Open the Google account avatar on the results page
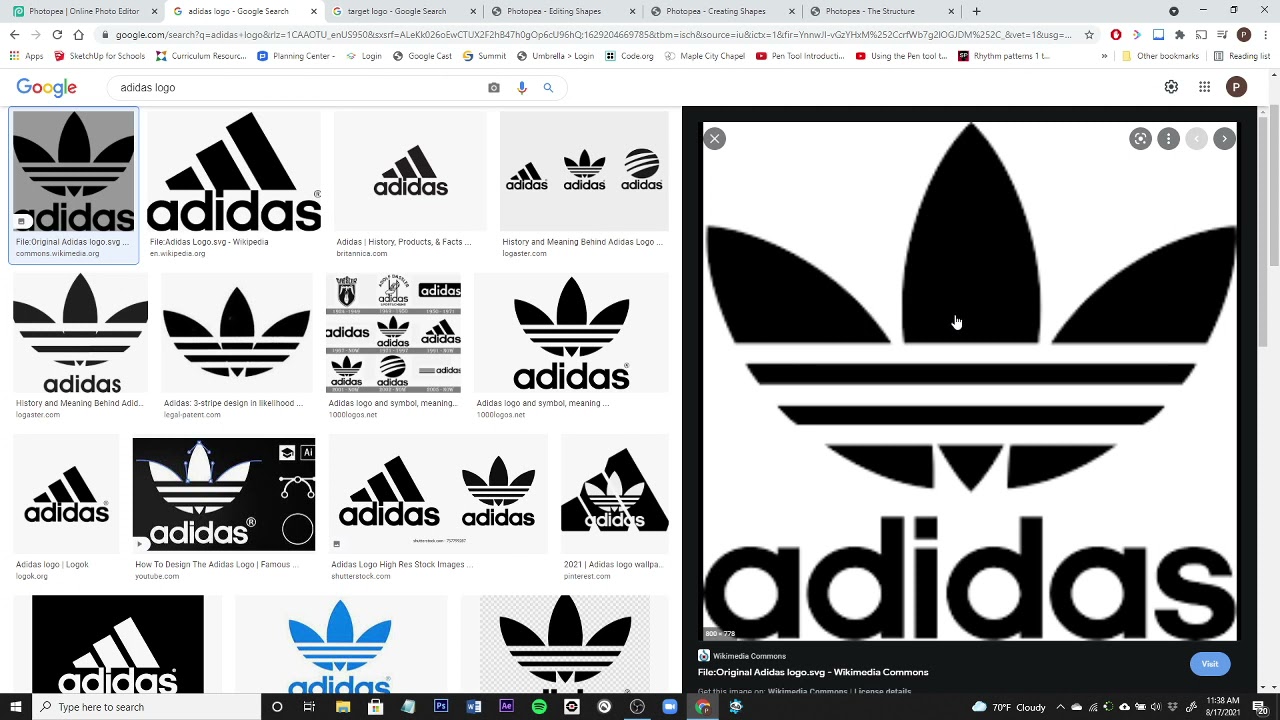The height and width of the screenshot is (720, 1280). [x=1236, y=87]
